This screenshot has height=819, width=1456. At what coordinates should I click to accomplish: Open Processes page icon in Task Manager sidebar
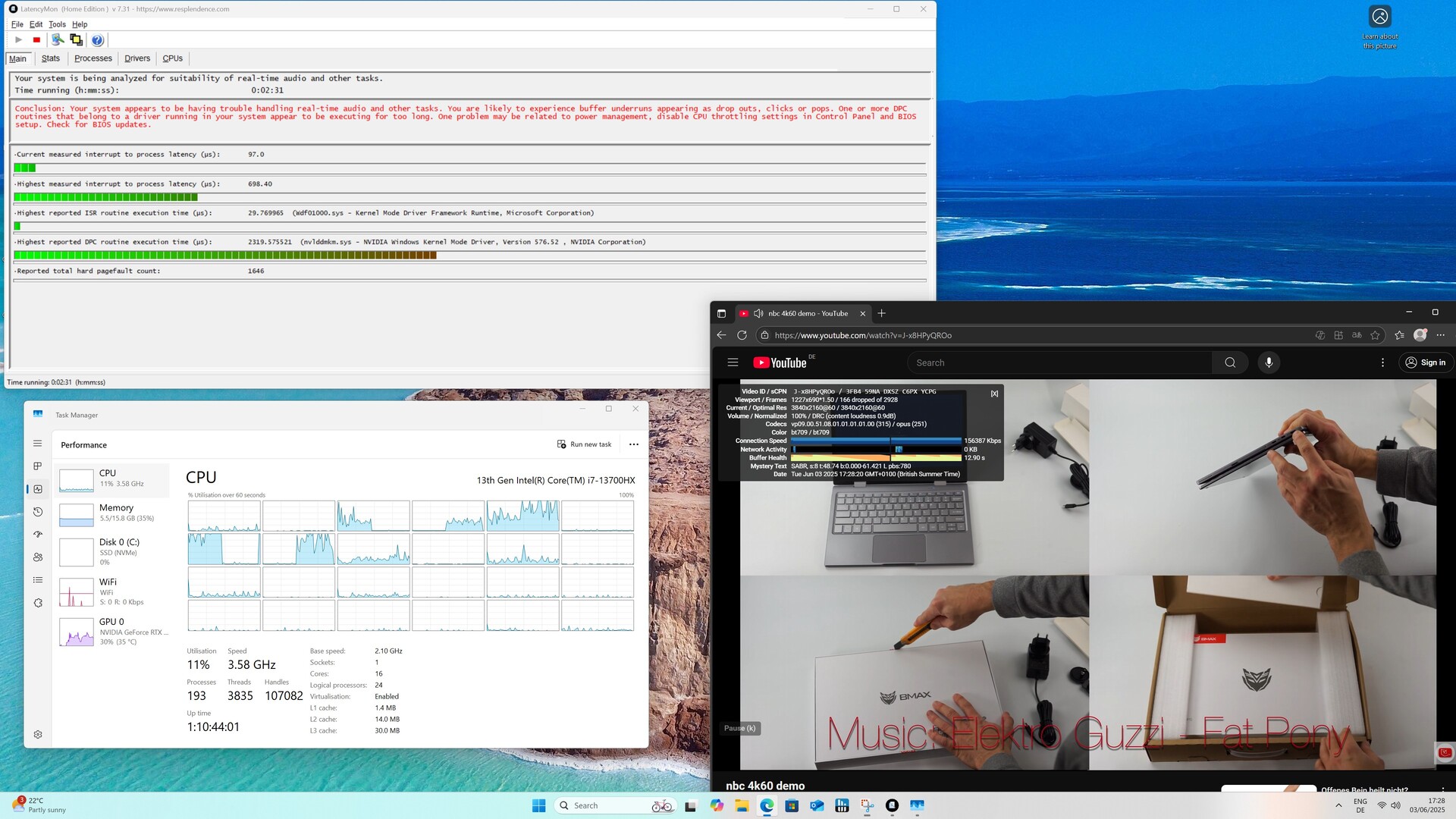point(37,466)
